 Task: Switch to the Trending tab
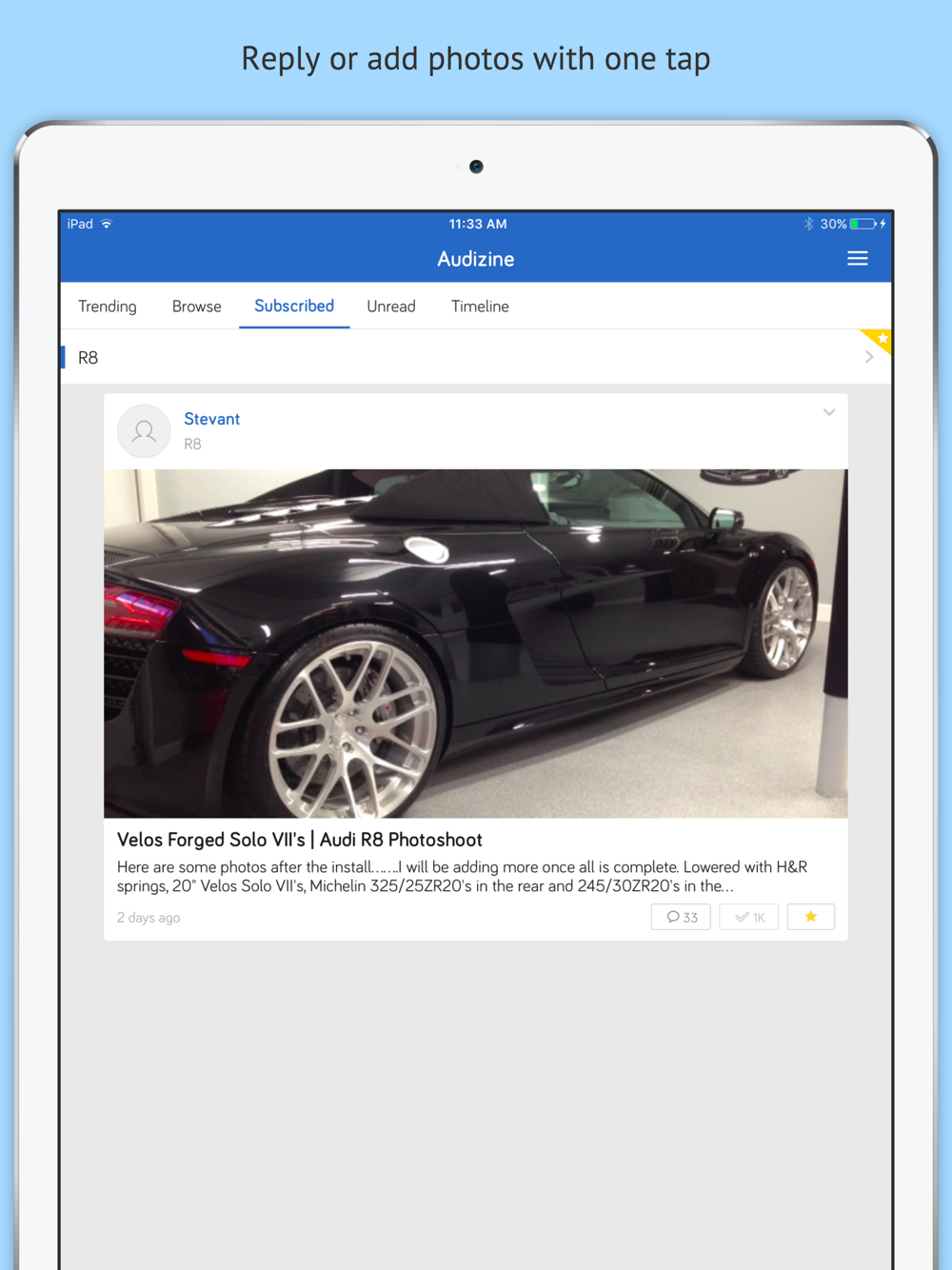click(108, 307)
